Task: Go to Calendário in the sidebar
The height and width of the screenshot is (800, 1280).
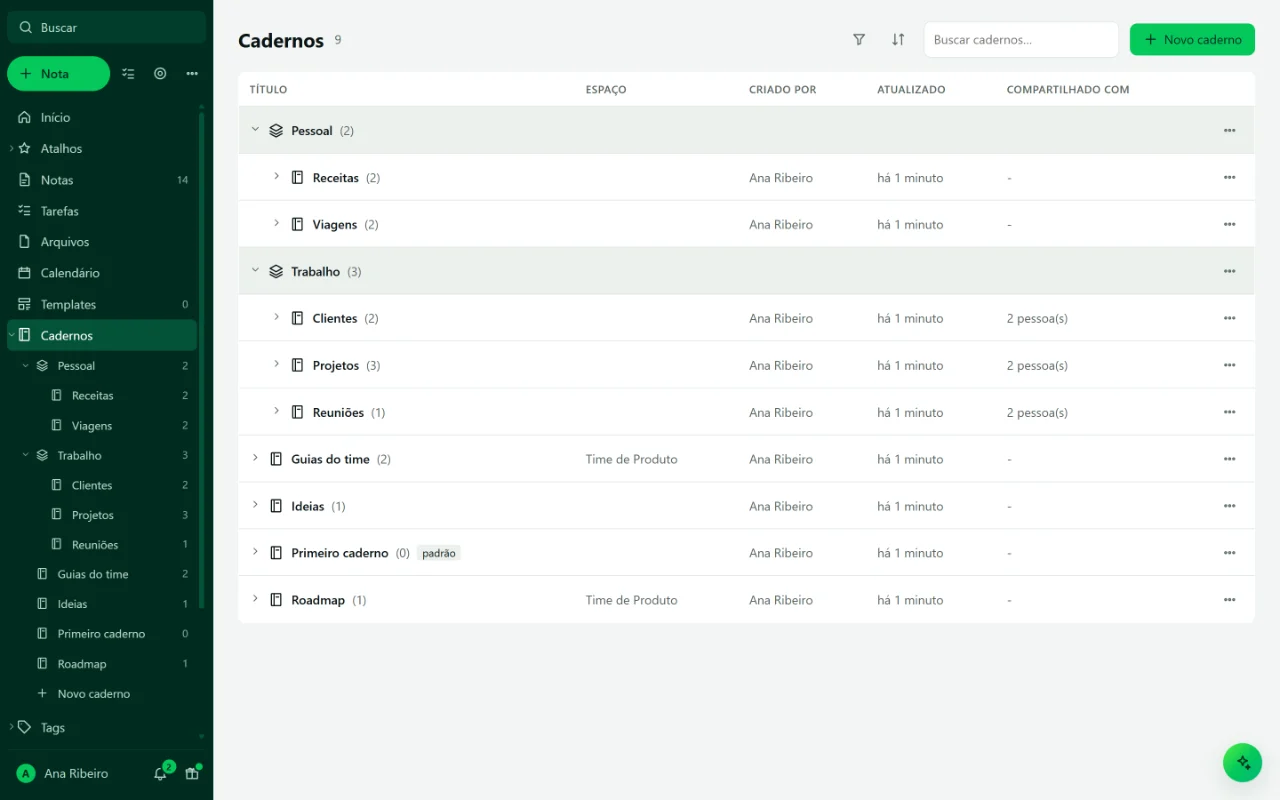Action: coord(102,273)
